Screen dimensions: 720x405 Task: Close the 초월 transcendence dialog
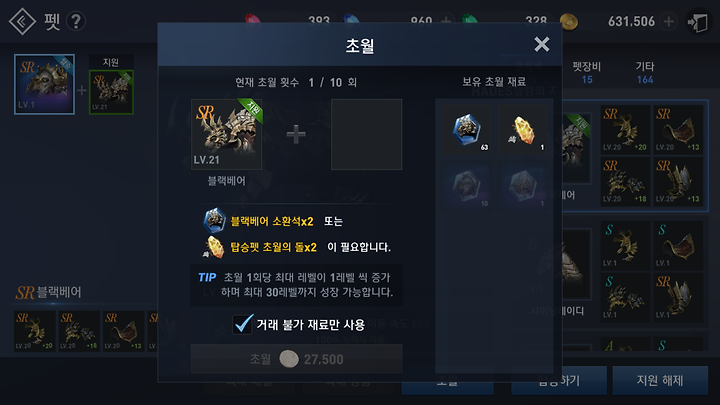click(542, 45)
